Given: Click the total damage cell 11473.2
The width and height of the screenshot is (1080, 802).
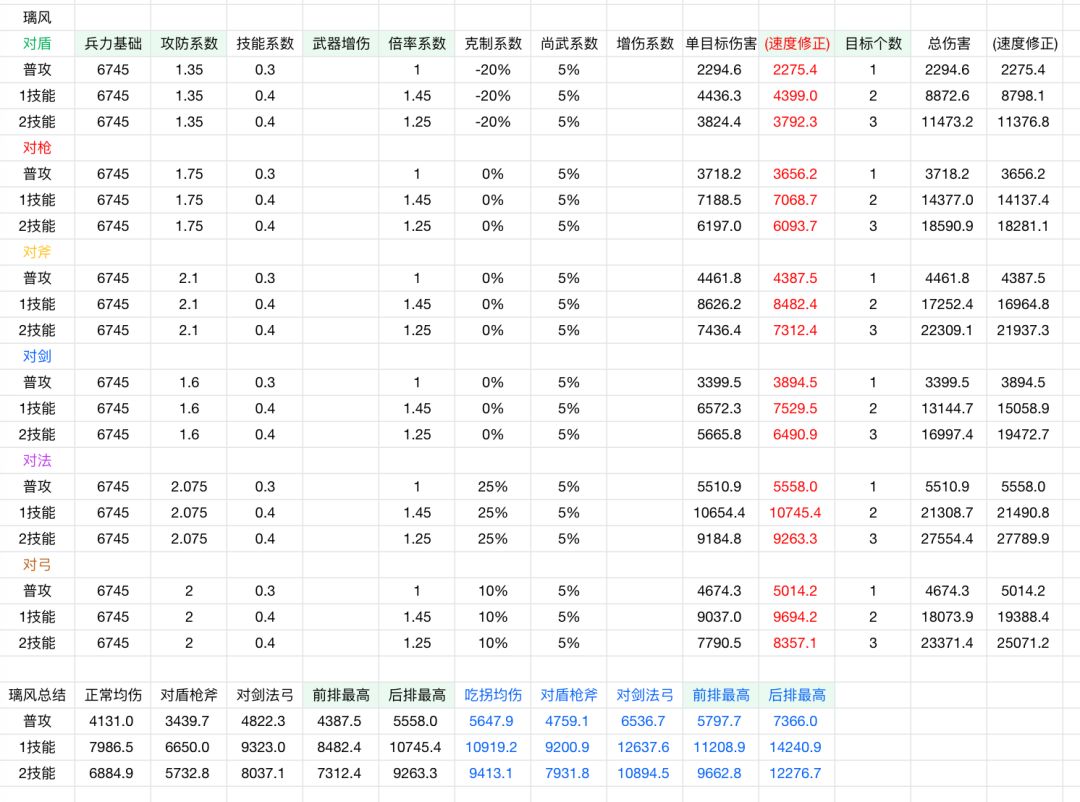Looking at the screenshot, I should coord(947,122).
